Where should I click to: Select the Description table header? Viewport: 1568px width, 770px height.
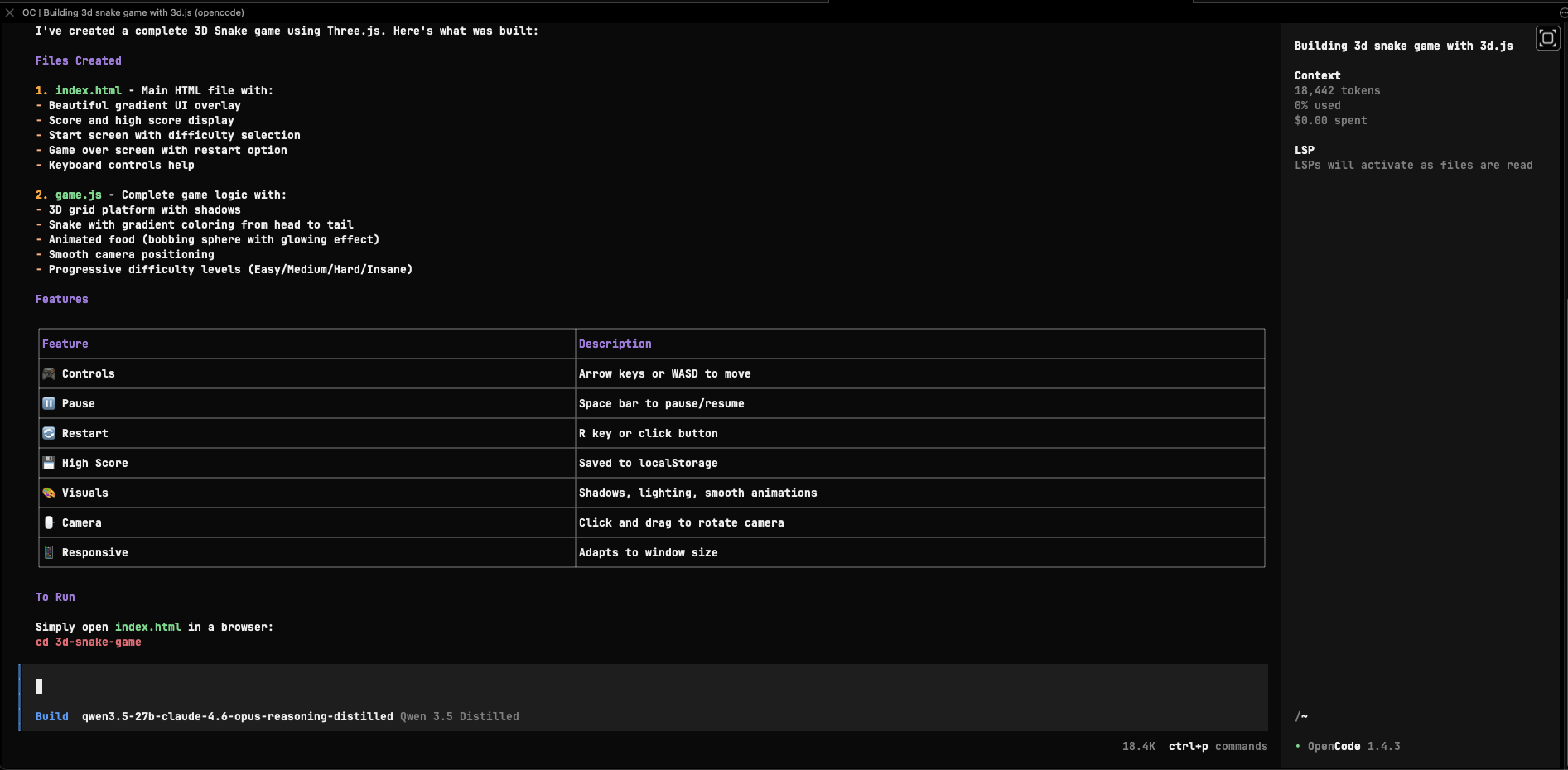pos(615,344)
